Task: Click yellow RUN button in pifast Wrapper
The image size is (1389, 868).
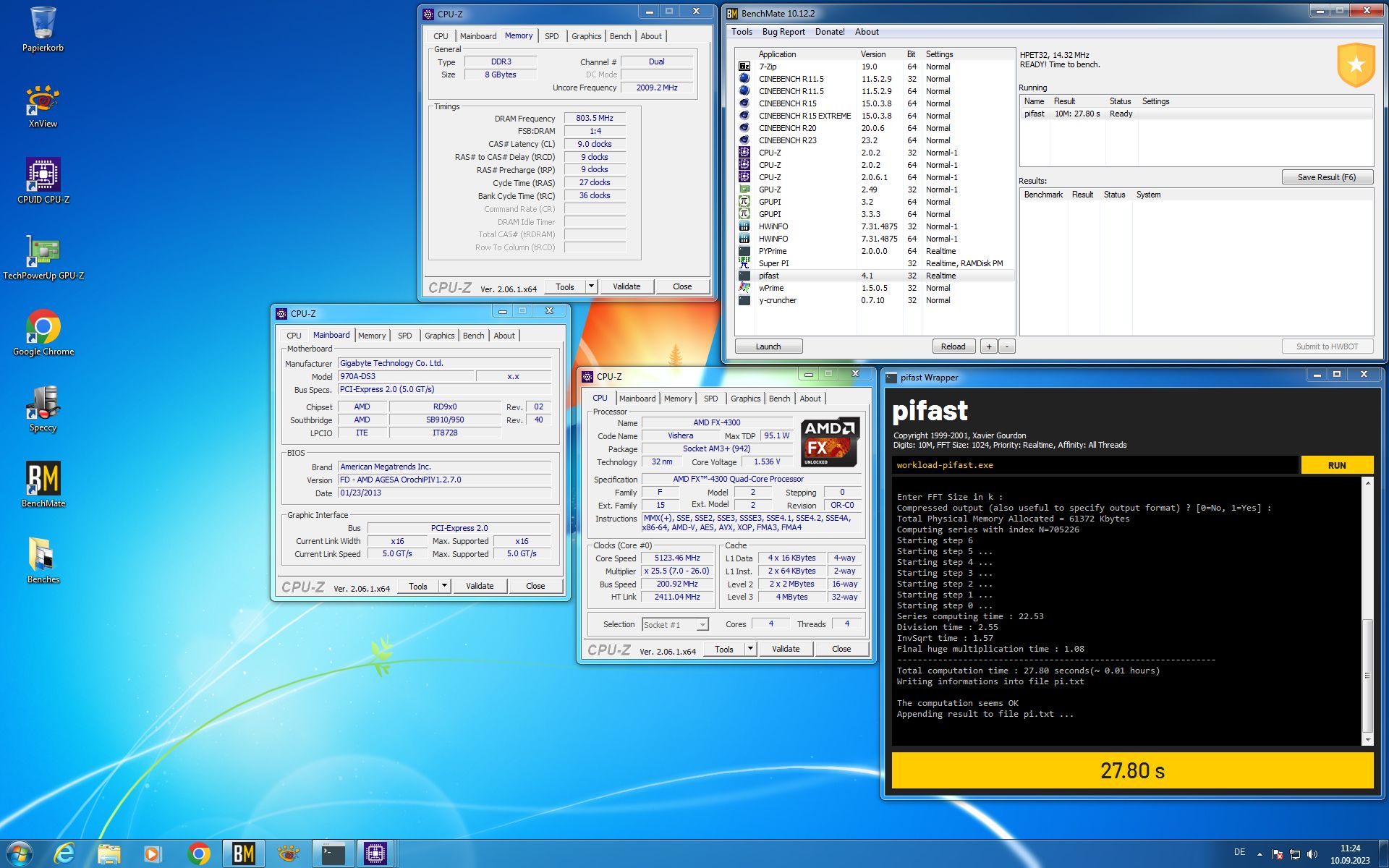Action: coord(1337,465)
